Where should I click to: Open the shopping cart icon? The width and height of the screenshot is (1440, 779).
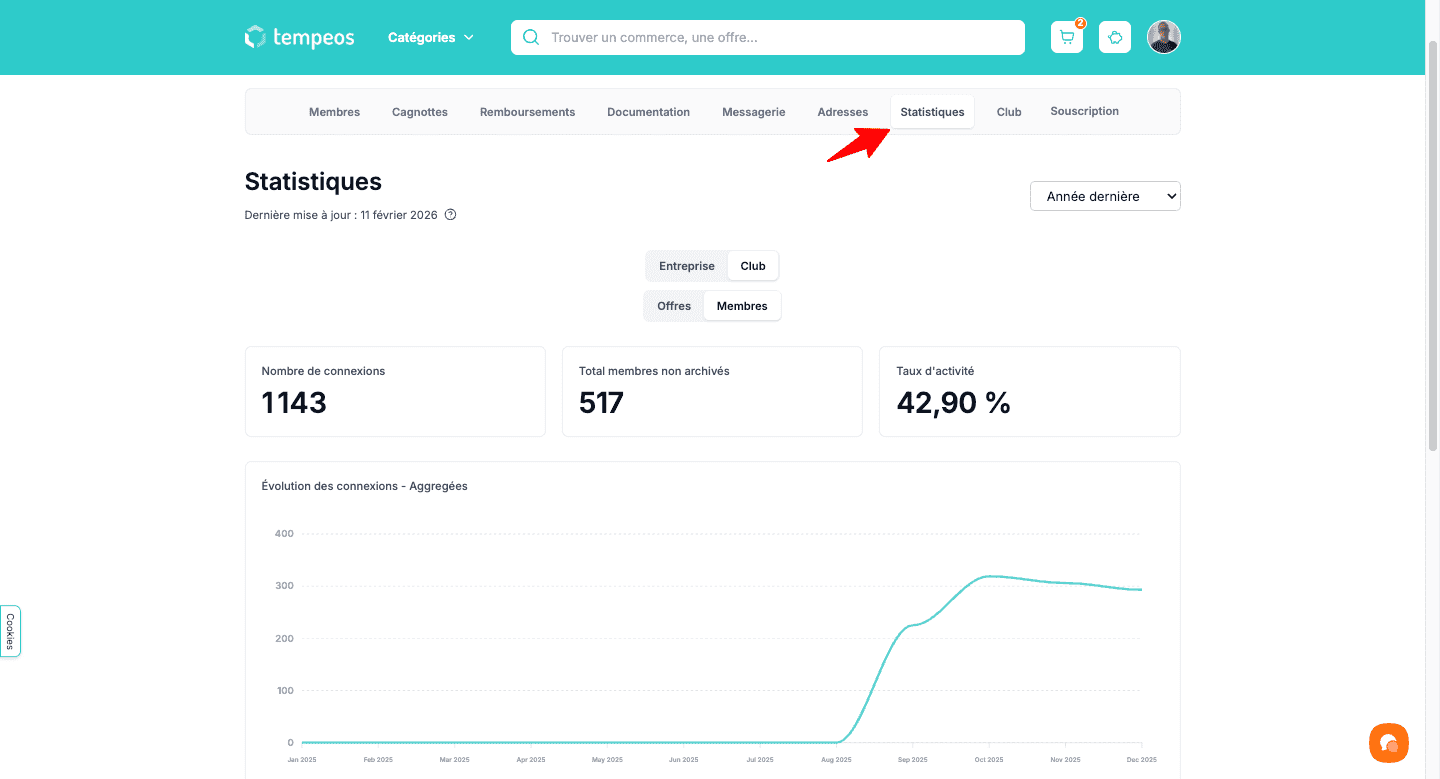[1066, 38]
